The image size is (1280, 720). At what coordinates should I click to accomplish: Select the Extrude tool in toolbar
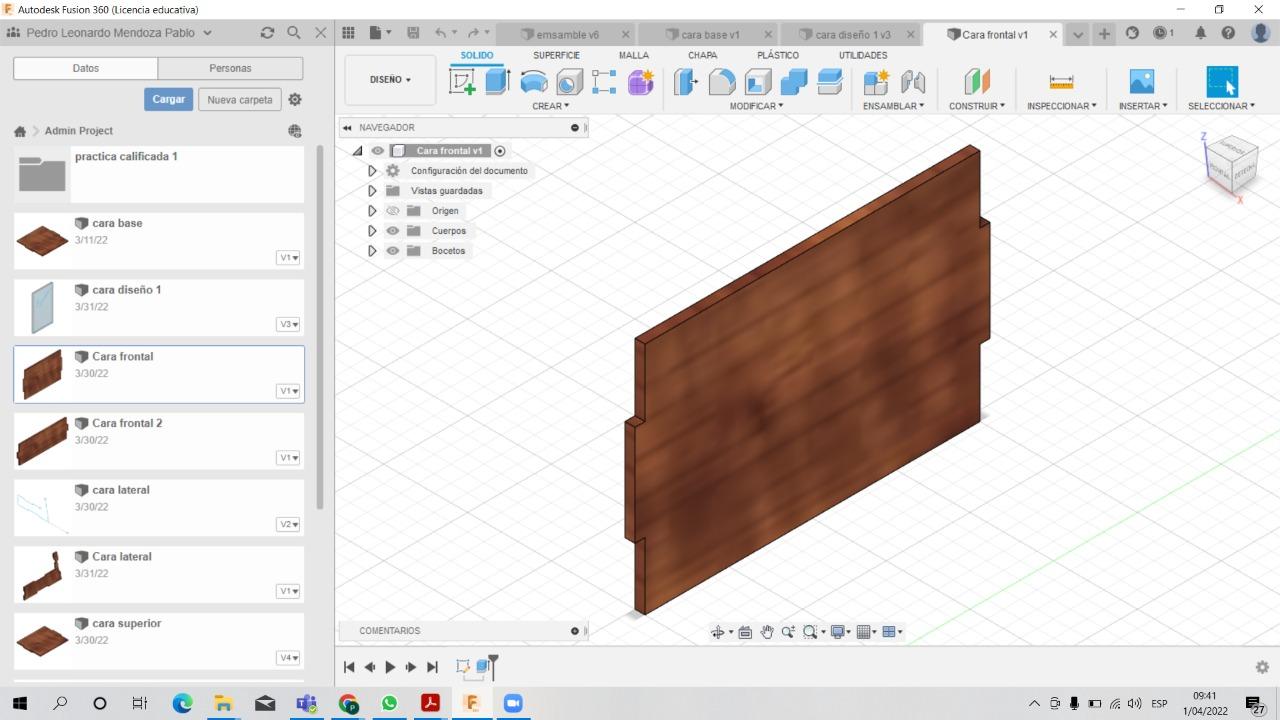(497, 82)
